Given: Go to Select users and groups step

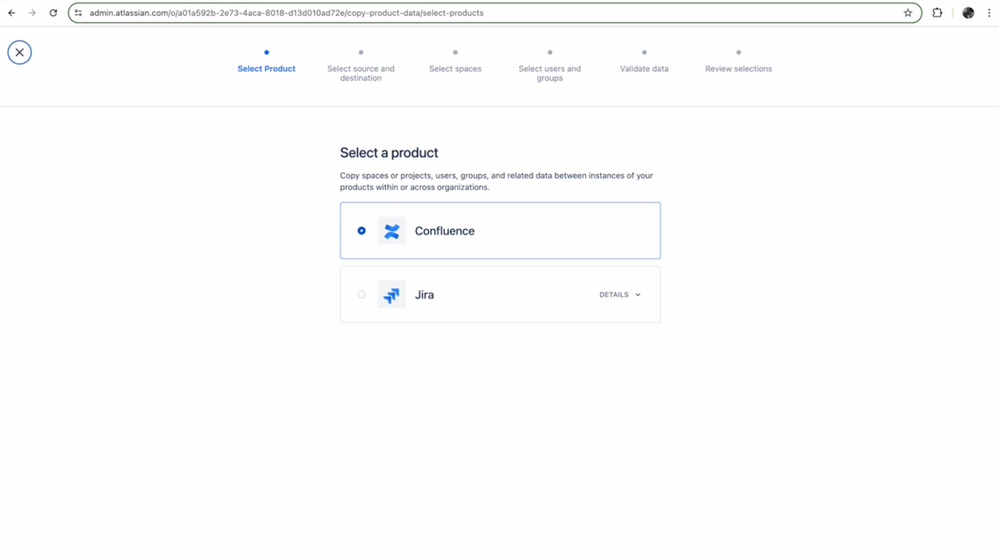Looking at the screenshot, I should click(549, 73).
